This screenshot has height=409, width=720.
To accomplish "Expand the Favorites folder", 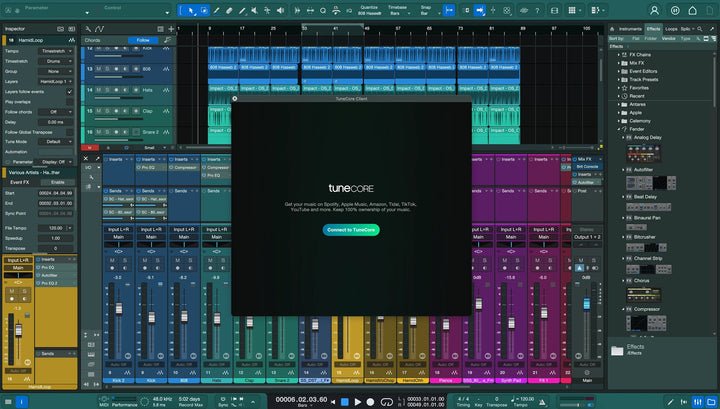I will click(619, 88).
